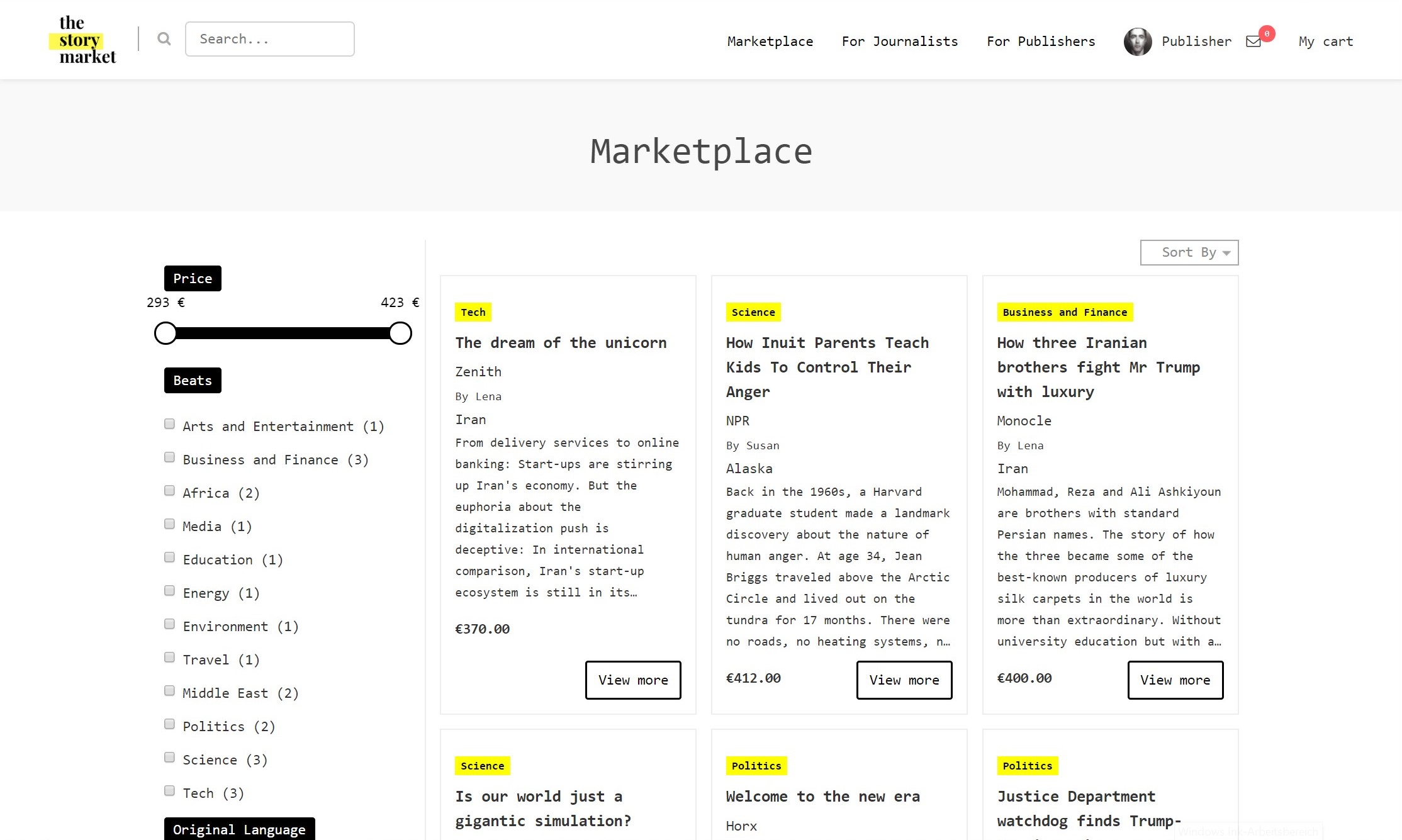Focus the Search input field
Screen dimensions: 1402x840
tap(270, 39)
